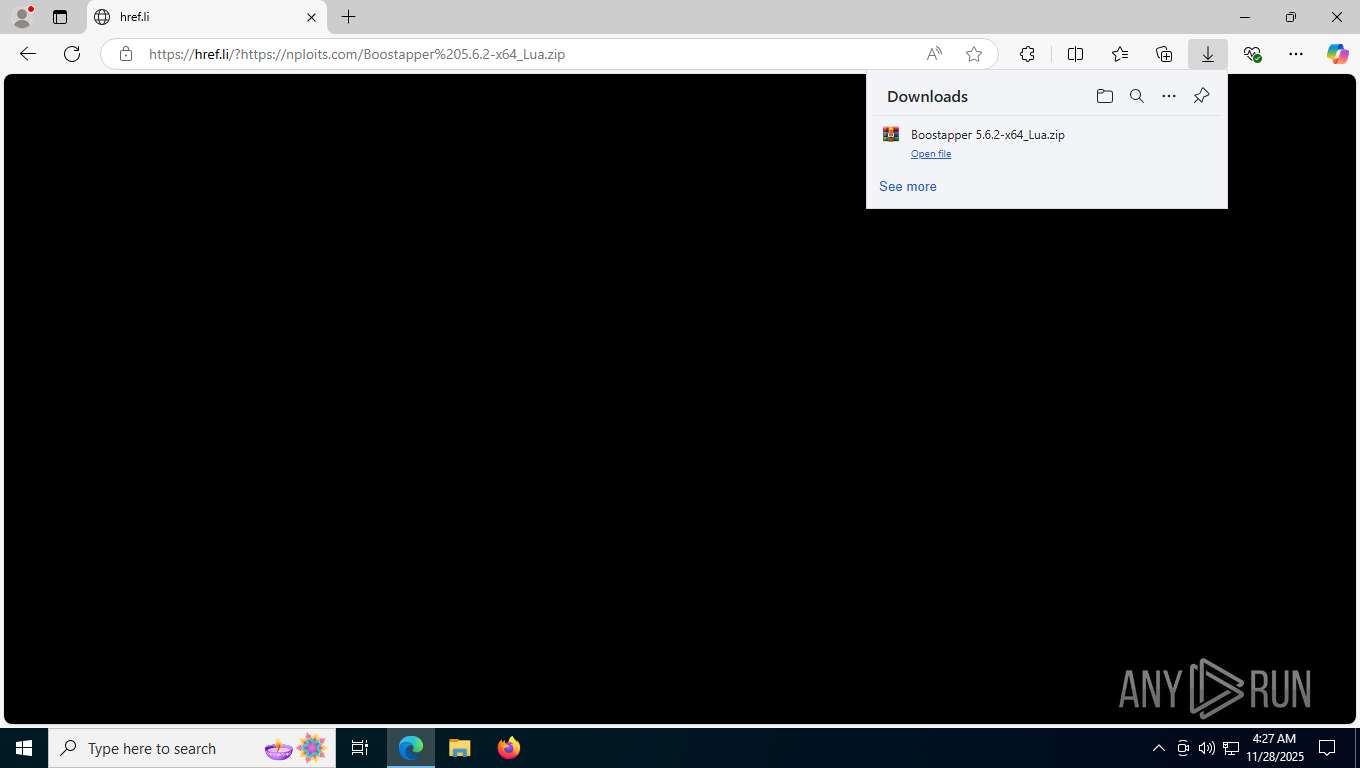Toggle Split screen view
Screen dimensions: 1360x768
click(1075, 54)
